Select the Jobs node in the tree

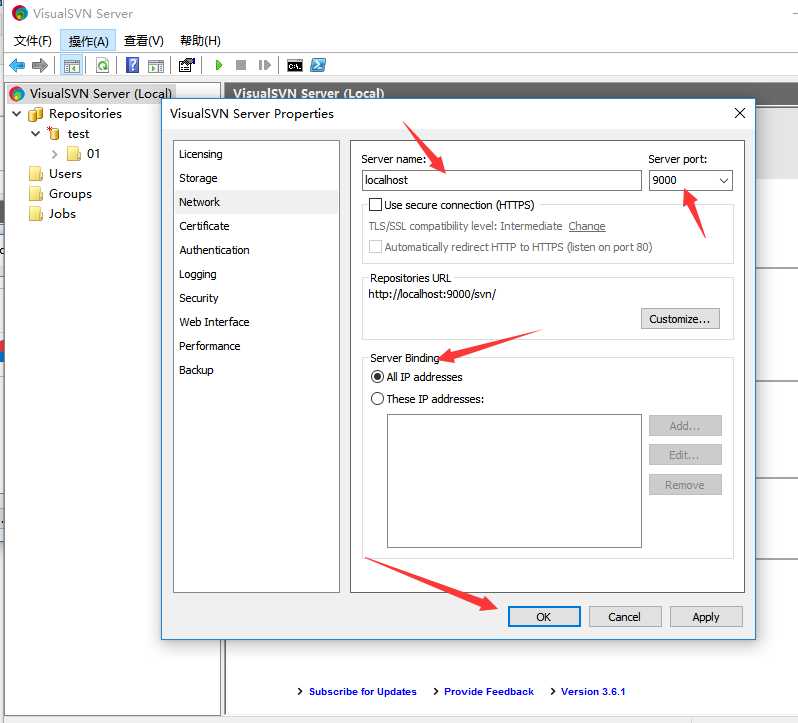coord(62,214)
